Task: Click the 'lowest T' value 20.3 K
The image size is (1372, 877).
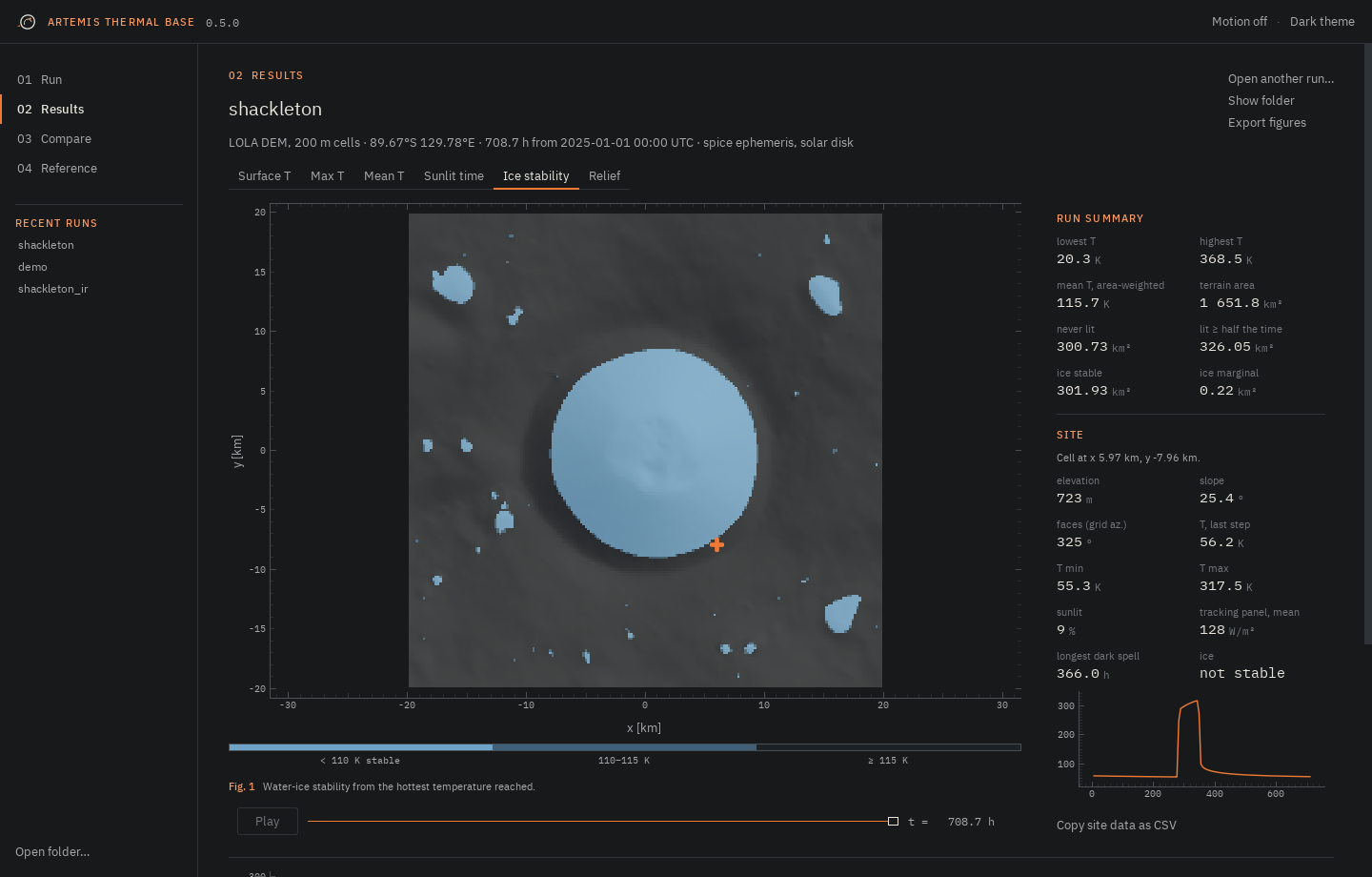Action: coord(1079,259)
